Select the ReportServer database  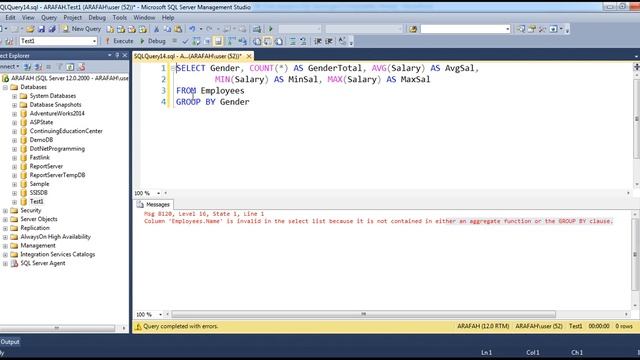click(x=46, y=167)
